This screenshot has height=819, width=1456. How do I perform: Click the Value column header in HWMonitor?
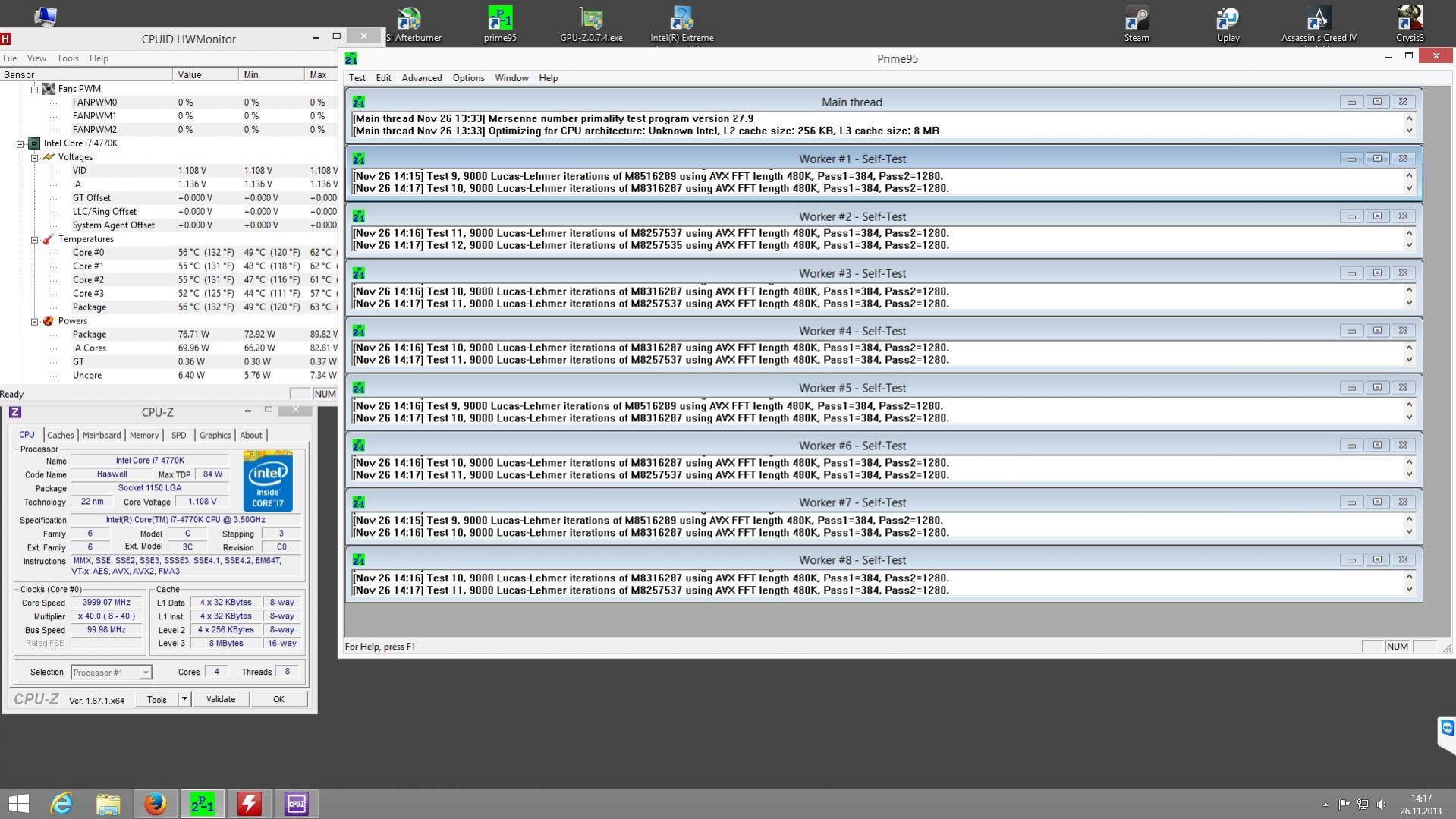tap(205, 74)
